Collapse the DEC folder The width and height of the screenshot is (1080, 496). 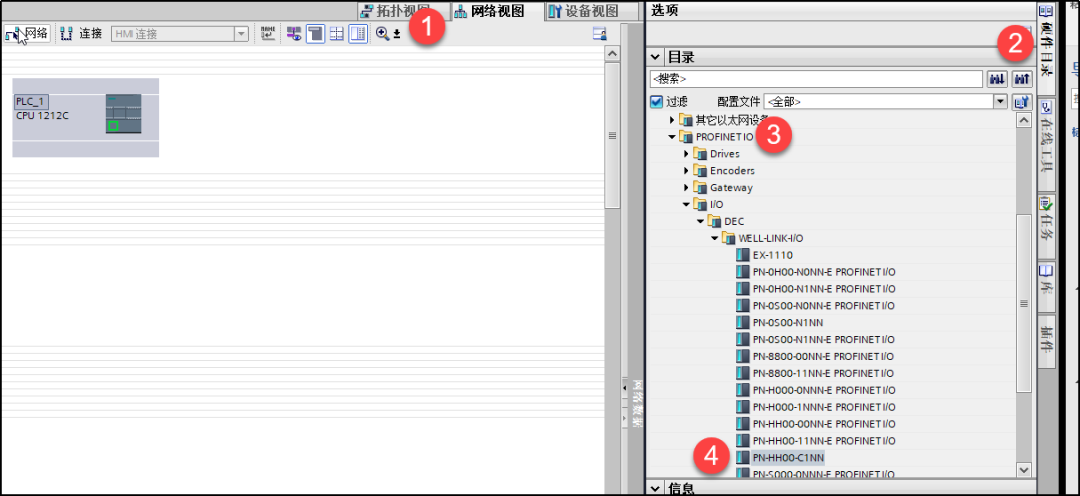(700, 221)
